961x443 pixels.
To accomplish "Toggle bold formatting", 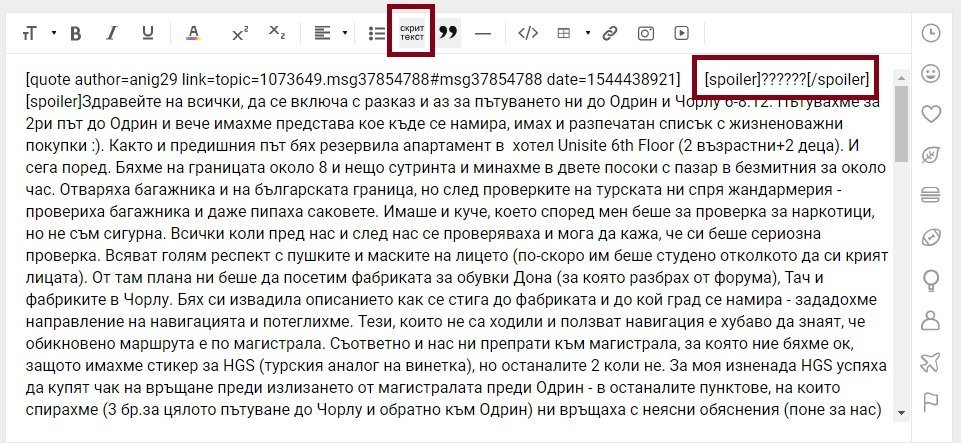I will click(x=75, y=33).
